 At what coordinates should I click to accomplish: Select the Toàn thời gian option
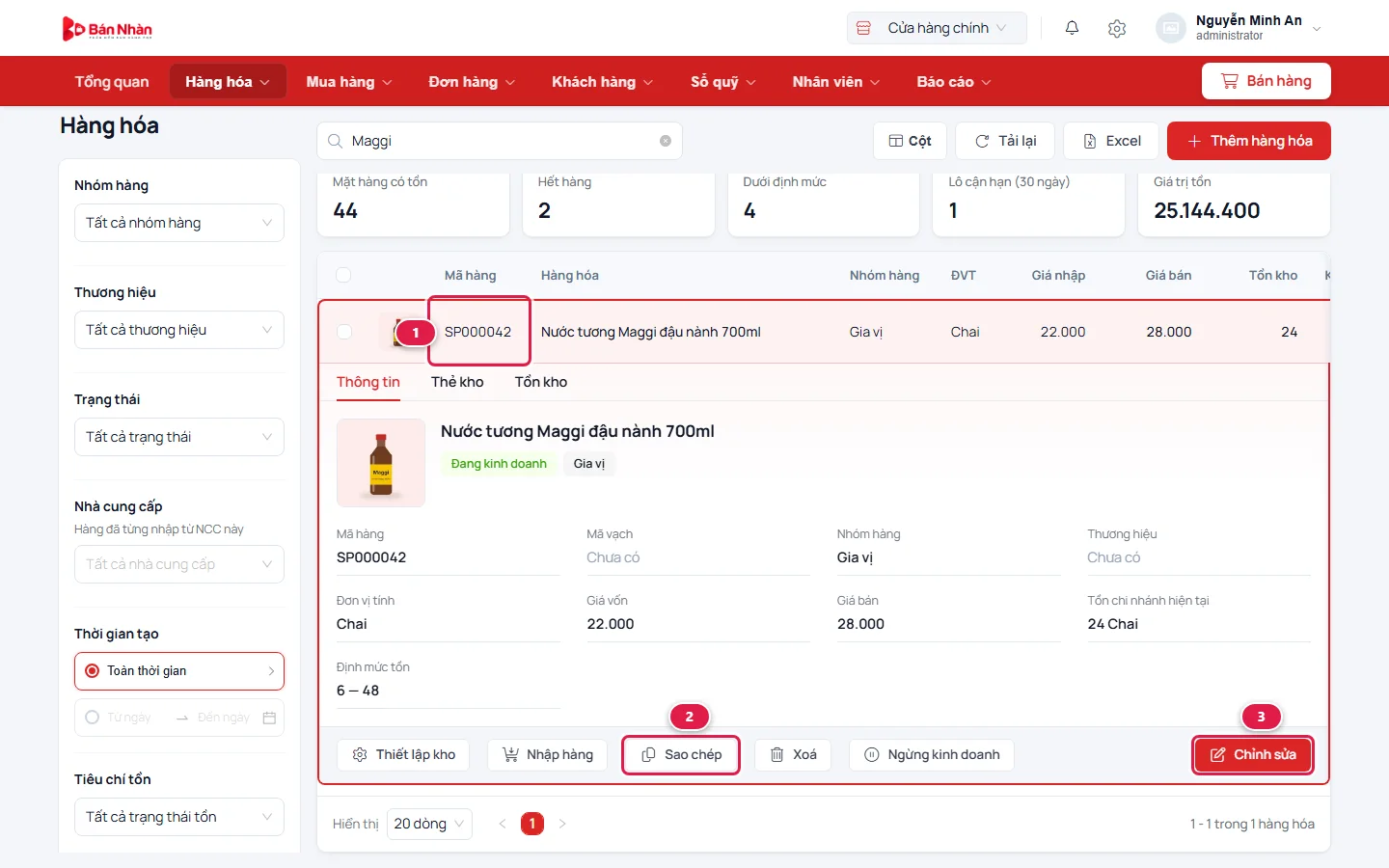click(x=179, y=671)
